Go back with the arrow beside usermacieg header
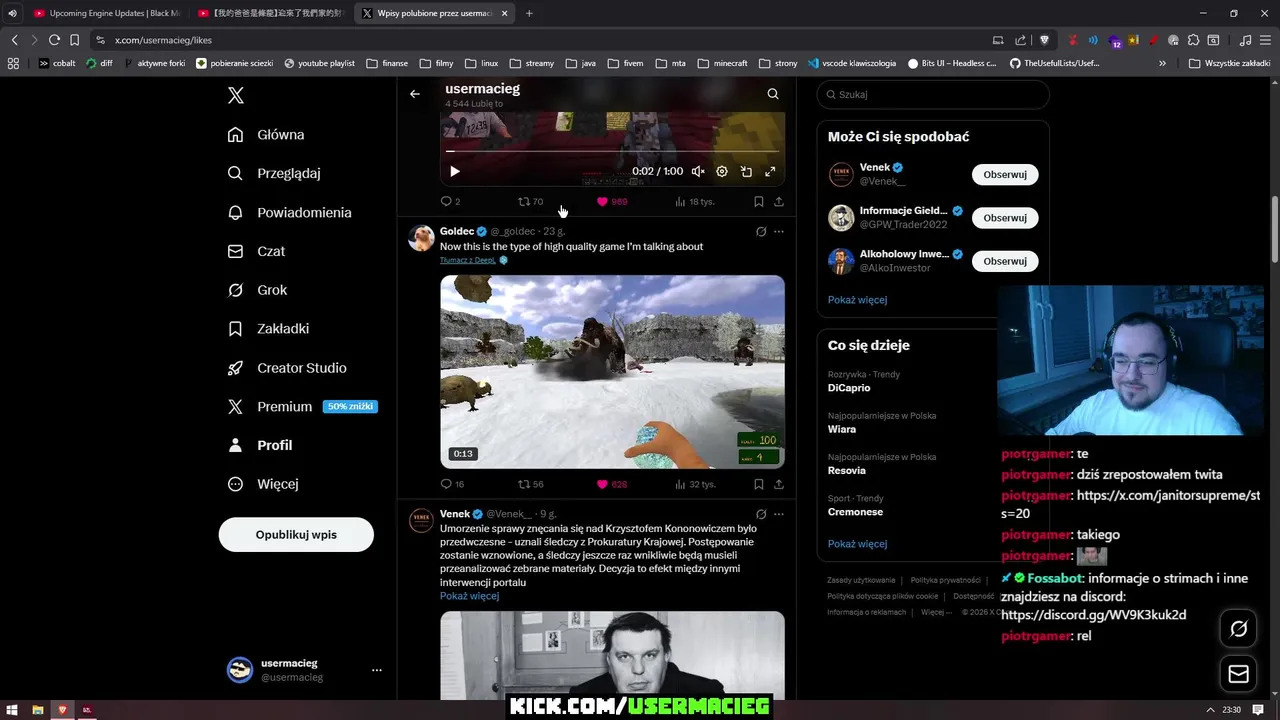This screenshot has width=1280, height=720. click(x=415, y=94)
